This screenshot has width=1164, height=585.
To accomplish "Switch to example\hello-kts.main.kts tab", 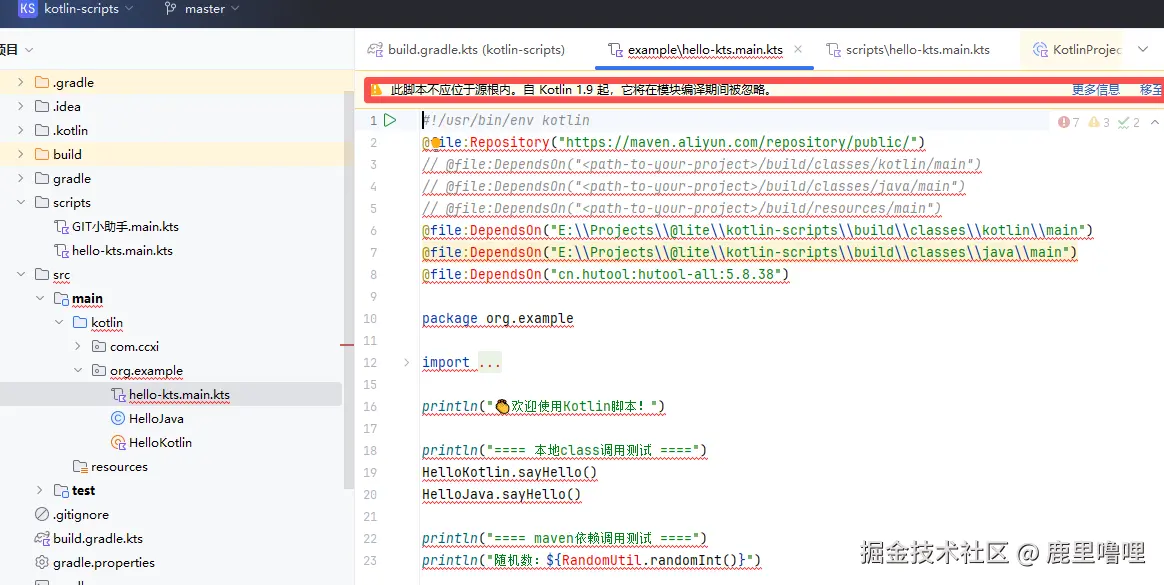I will pos(705,50).
